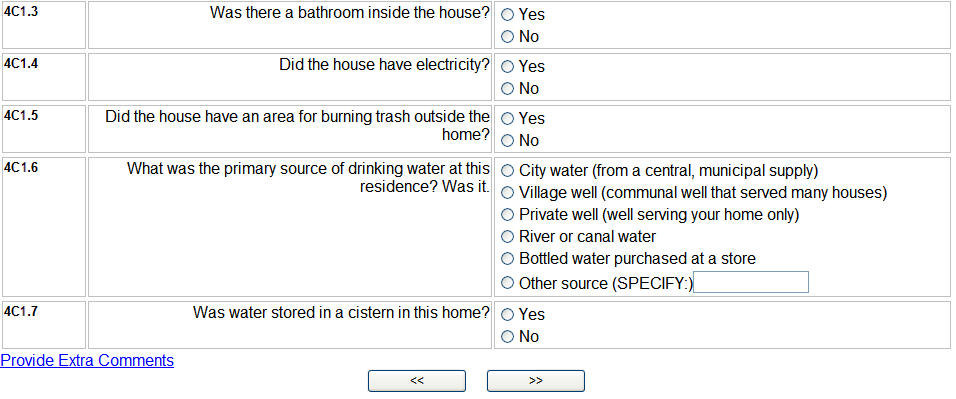The width and height of the screenshot is (956, 399).
Task: Pick River or canal water option
Action: (507, 237)
